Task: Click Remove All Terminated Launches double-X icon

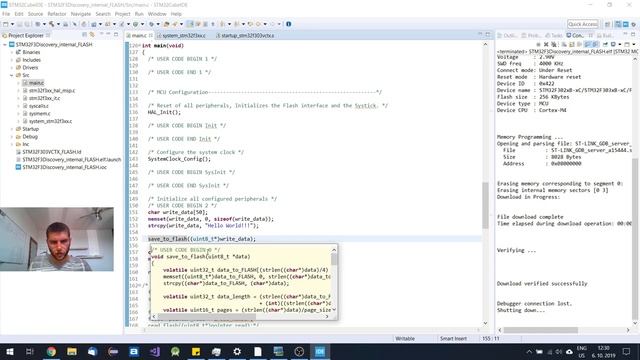Action: click(554, 44)
